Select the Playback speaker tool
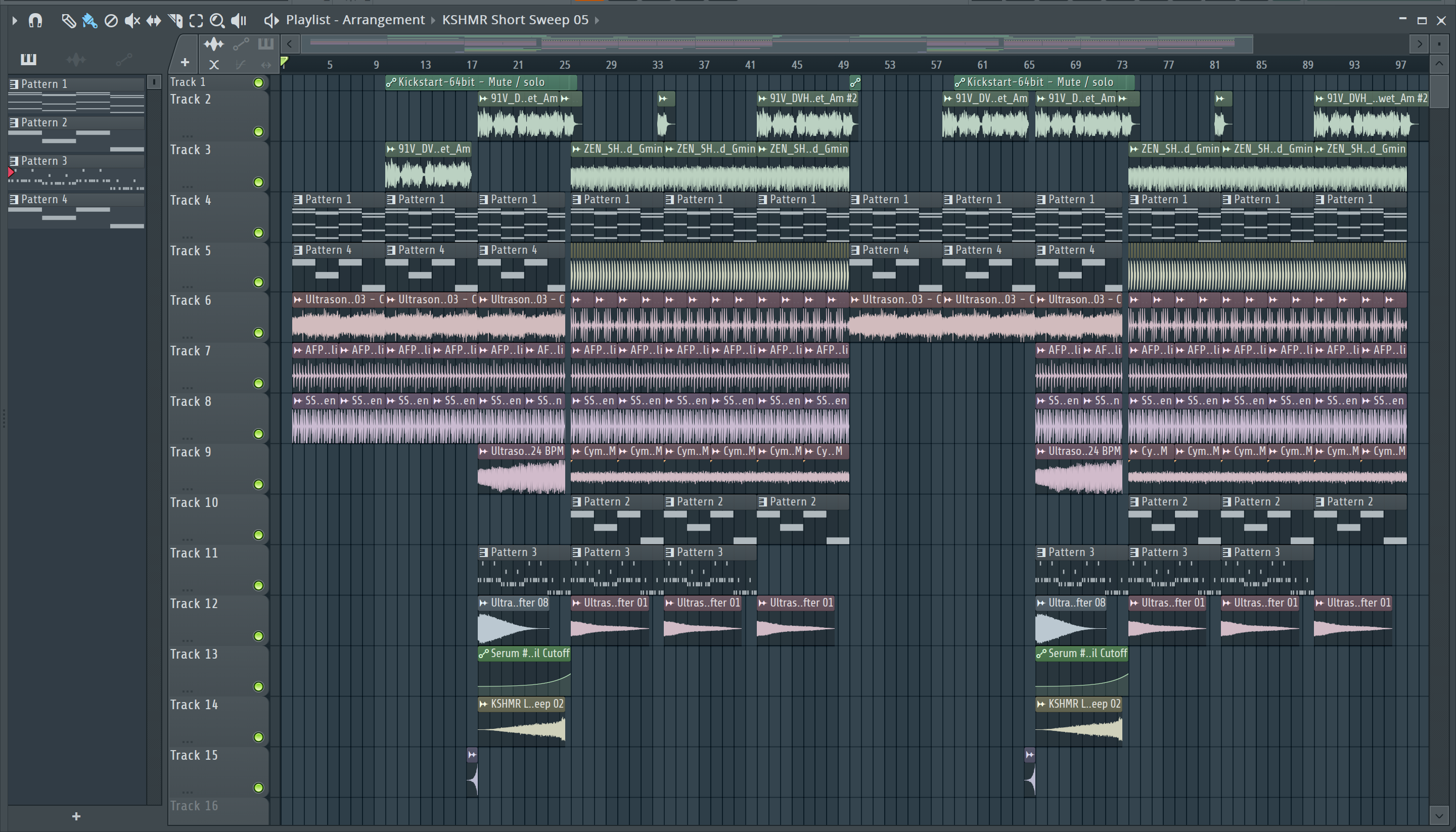 pos(238,21)
